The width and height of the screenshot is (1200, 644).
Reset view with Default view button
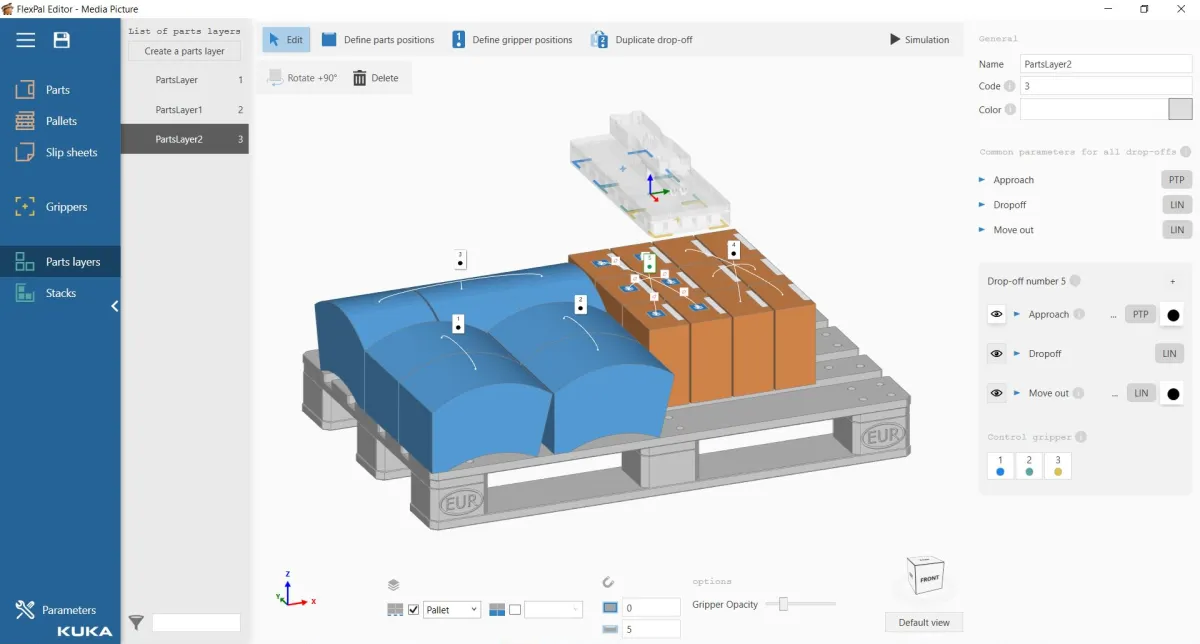(x=923, y=622)
